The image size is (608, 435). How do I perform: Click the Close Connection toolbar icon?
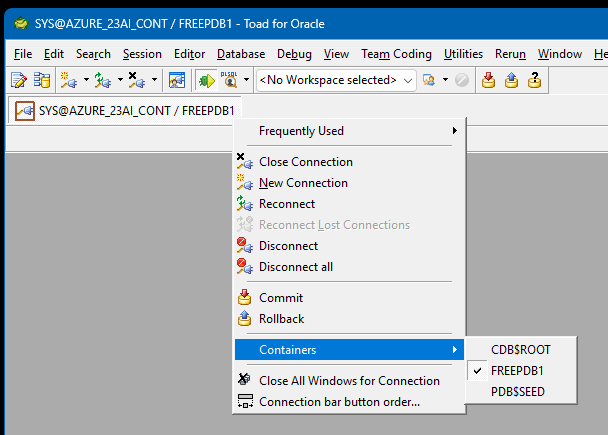(x=137, y=80)
